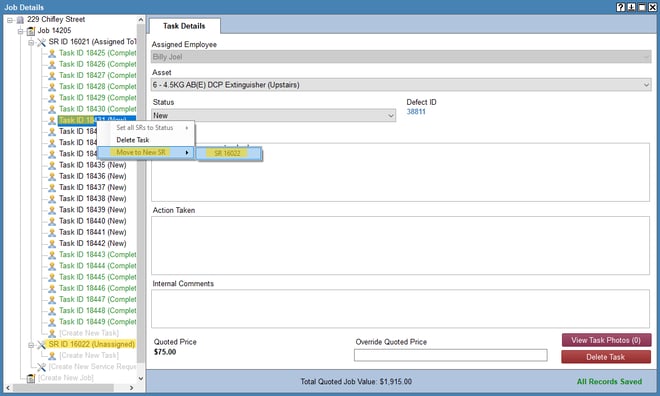Click the person icon for Task ID 18449
The height and width of the screenshot is (396, 660).
pyautogui.click(x=52, y=322)
